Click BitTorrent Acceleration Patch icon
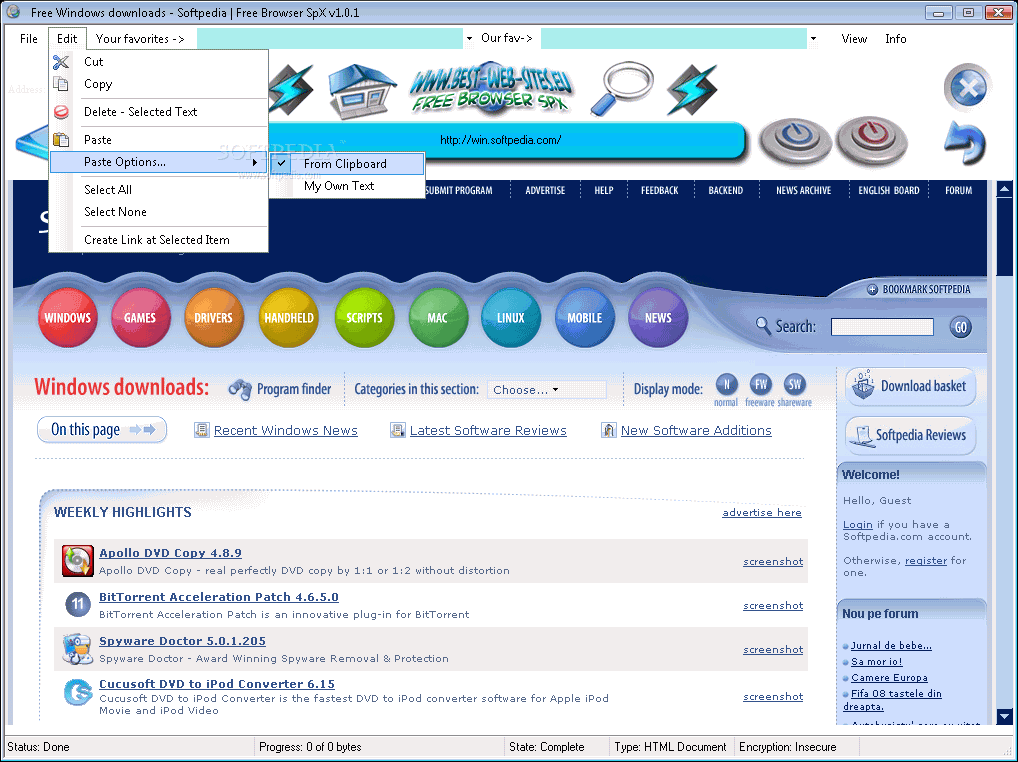The width and height of the screenshot is (1018, 762). point(78,604)
